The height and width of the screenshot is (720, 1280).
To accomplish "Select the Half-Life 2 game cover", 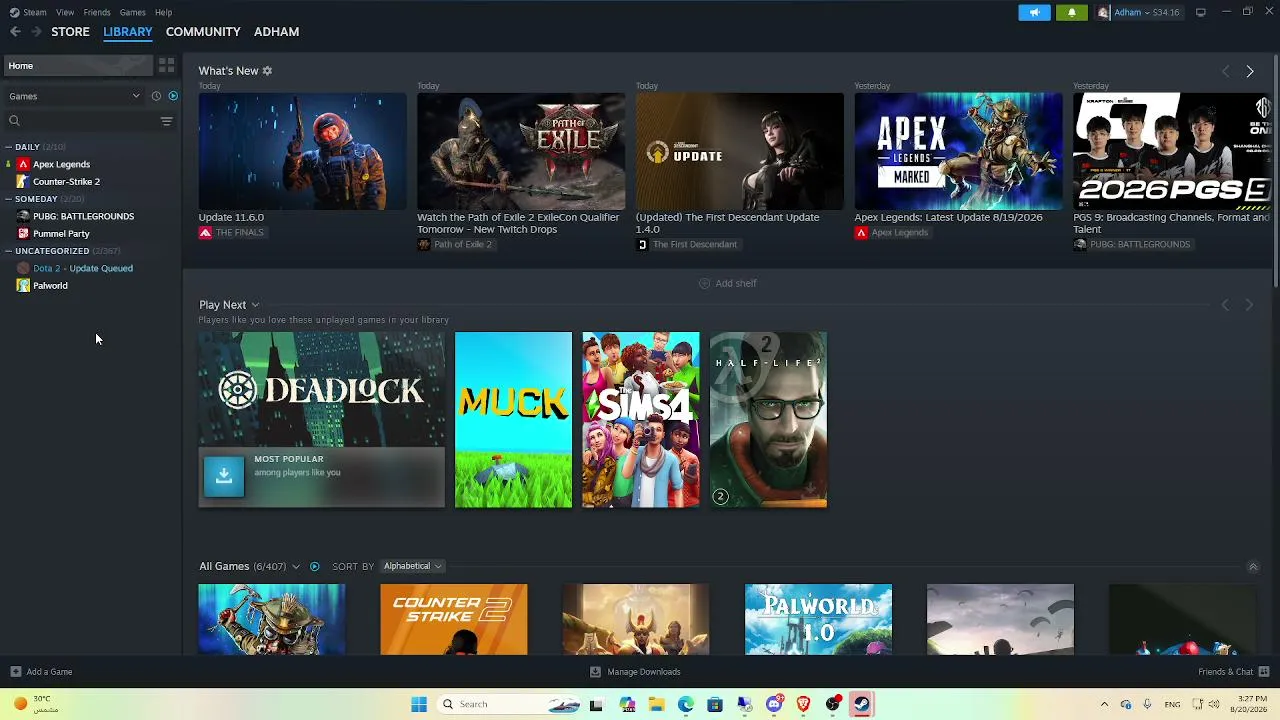I will click(768, 420).
